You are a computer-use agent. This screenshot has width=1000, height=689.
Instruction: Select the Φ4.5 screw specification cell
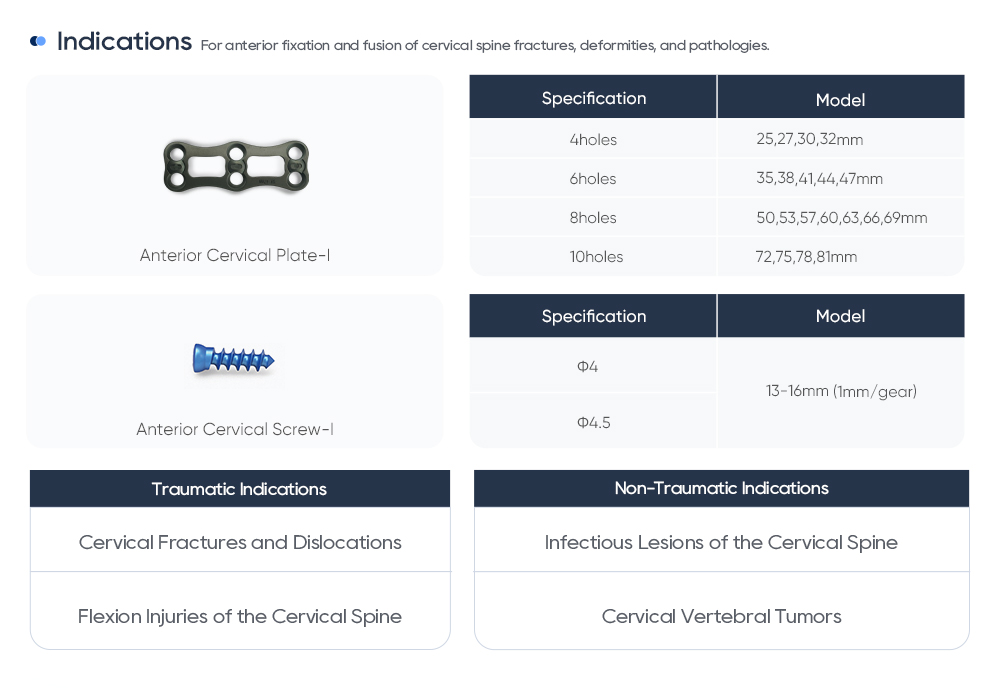point(593,422)
